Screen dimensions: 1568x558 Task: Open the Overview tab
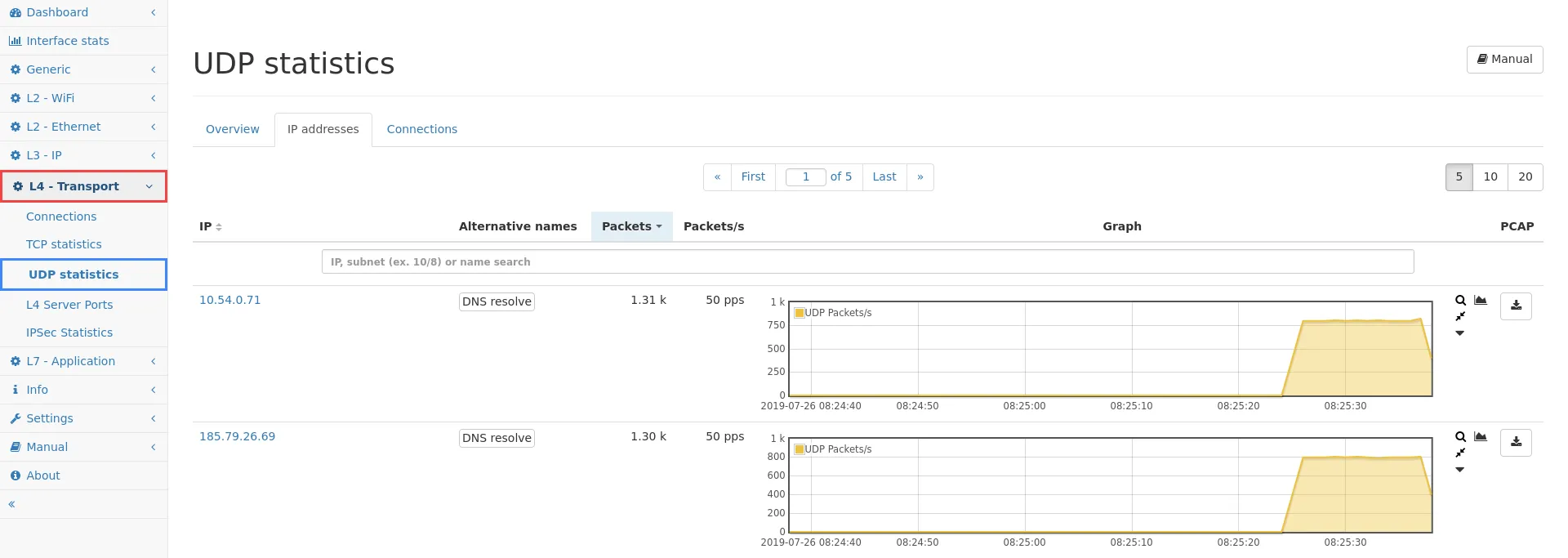[232, 129]
